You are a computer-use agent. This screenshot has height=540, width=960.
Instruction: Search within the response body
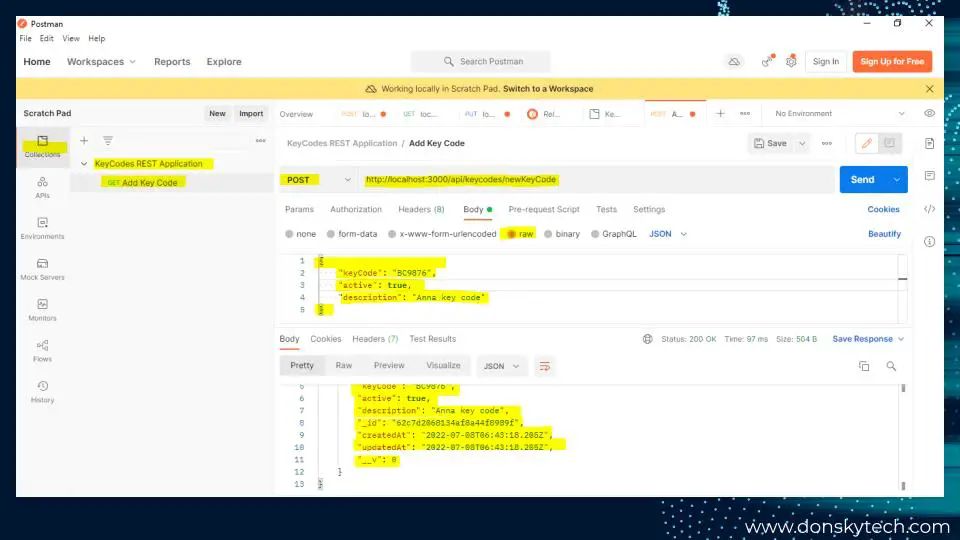coord(891,366)
